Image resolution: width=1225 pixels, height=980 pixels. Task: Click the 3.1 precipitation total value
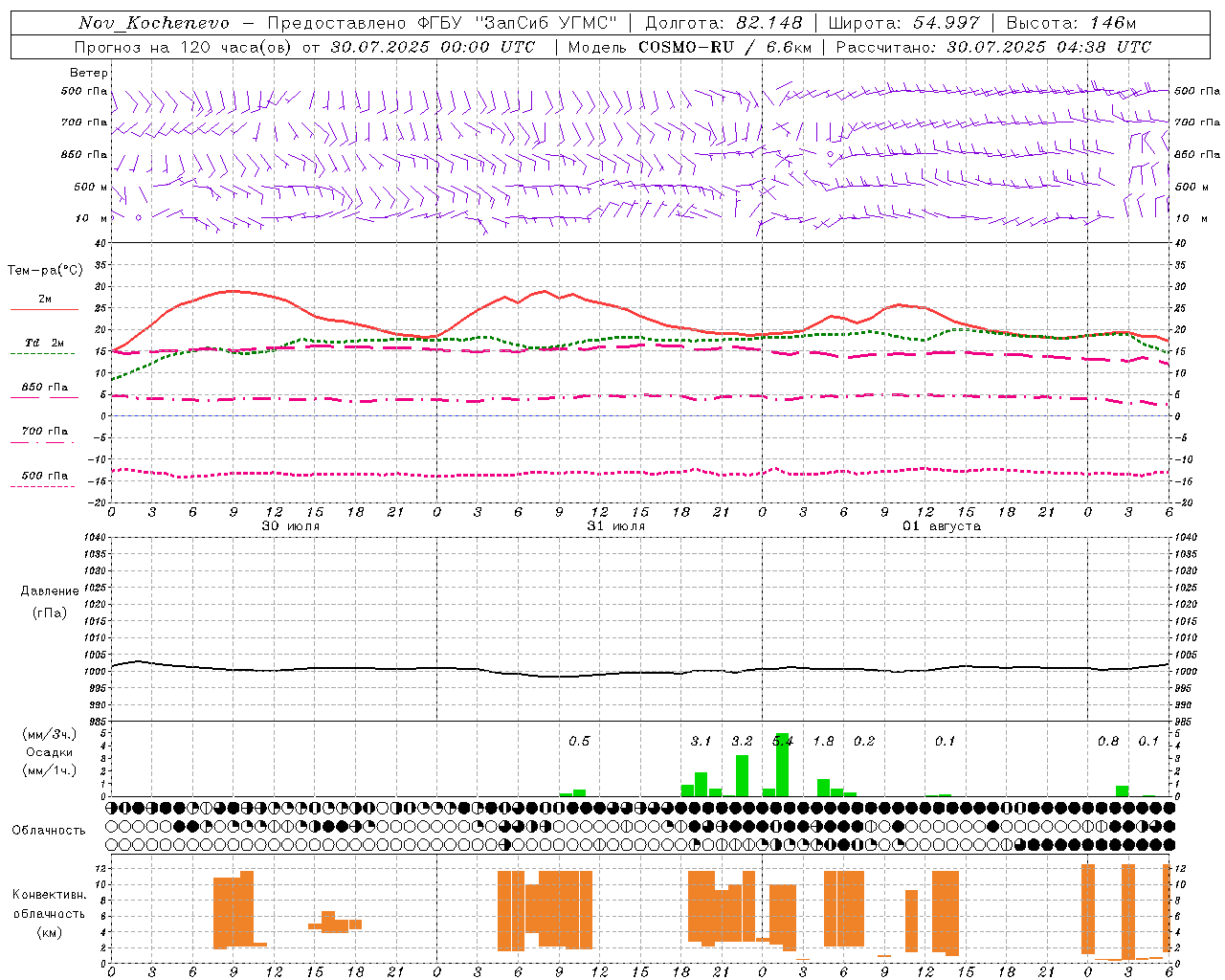point(701,741)
